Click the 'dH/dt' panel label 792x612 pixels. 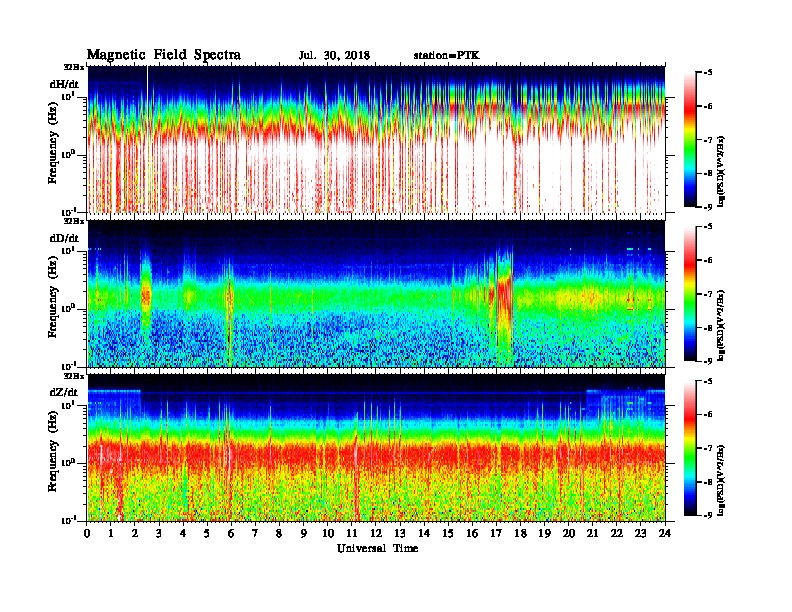64,84
